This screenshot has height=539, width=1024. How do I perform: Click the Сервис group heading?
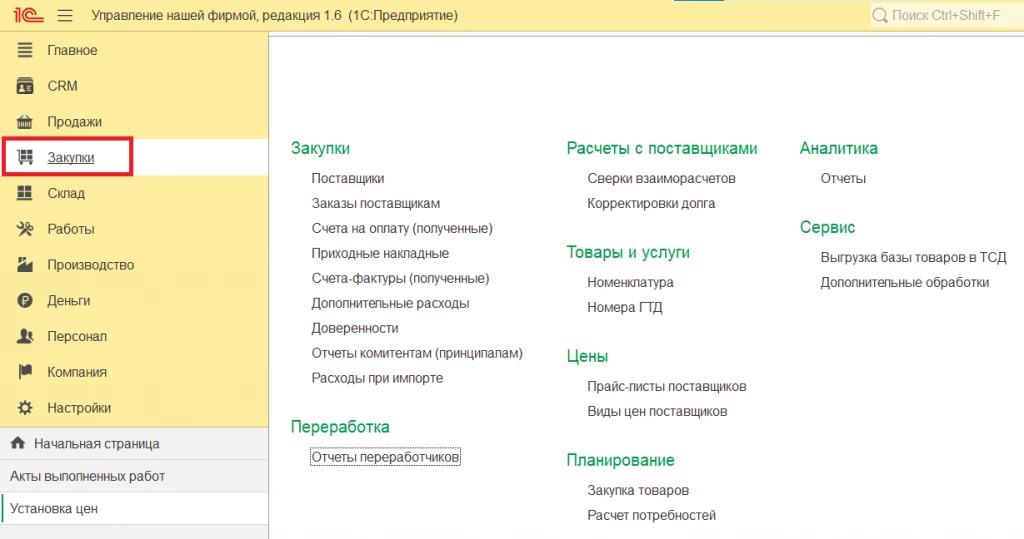click(x=827, y=227)
